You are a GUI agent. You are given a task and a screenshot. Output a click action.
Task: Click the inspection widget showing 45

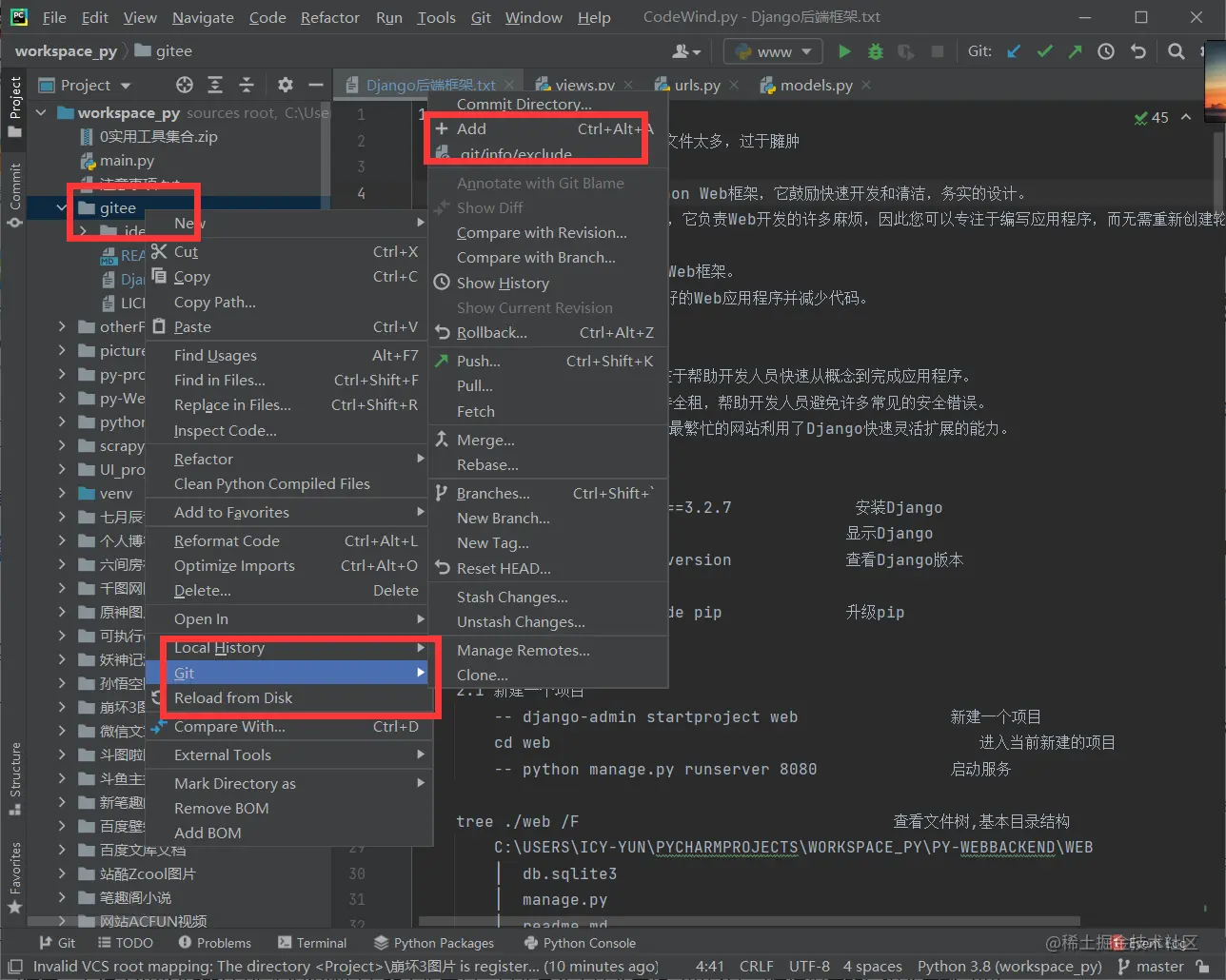(x=1152, y=118)
